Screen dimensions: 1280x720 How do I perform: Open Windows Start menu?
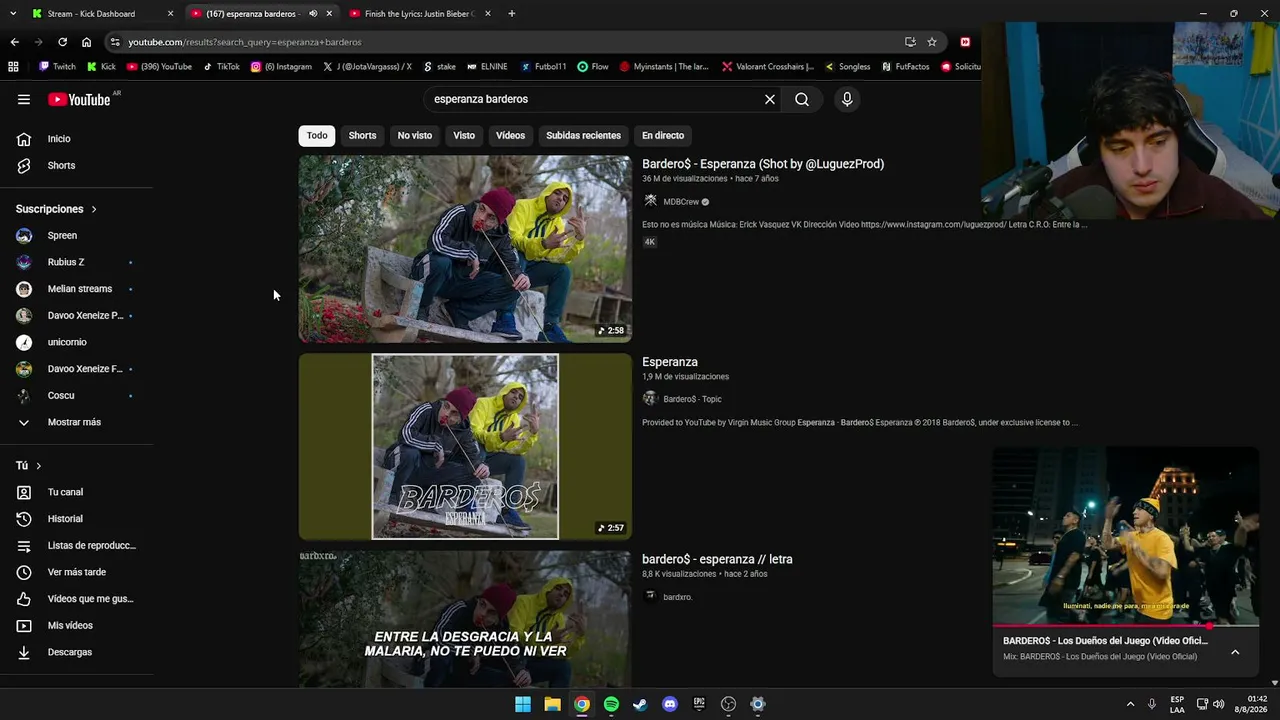point(523,704)
